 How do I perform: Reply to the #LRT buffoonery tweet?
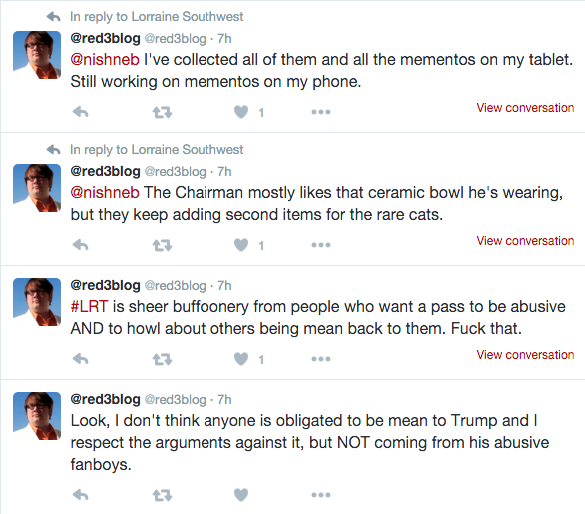pos(81,359)
